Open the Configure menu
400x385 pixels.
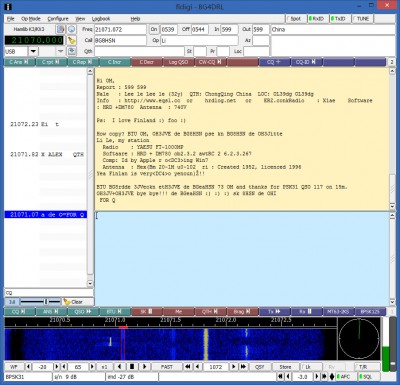58,19
